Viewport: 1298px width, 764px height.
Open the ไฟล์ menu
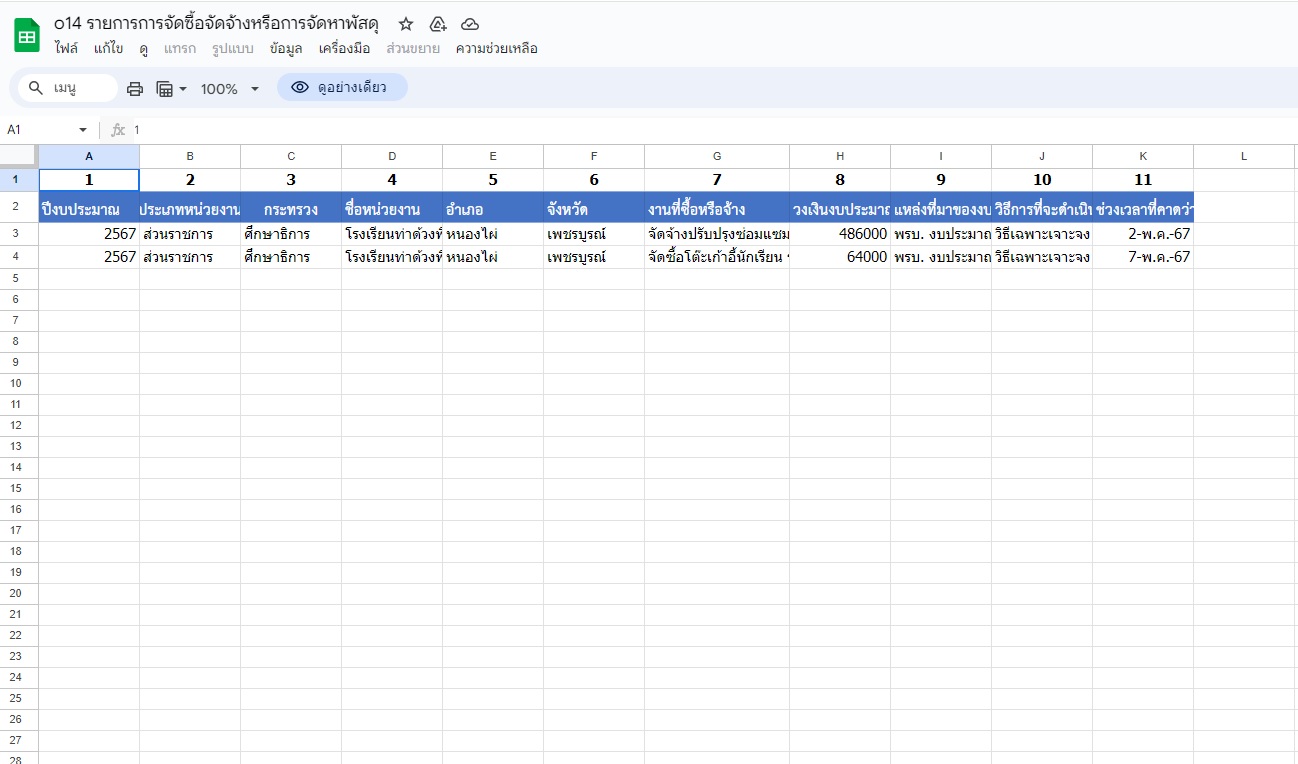pos(67,48)
